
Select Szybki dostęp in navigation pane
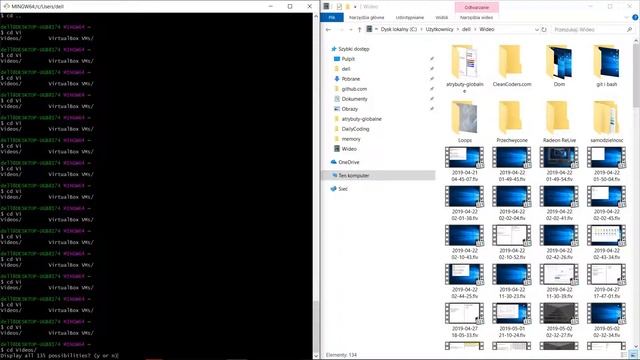pos(353,49)
